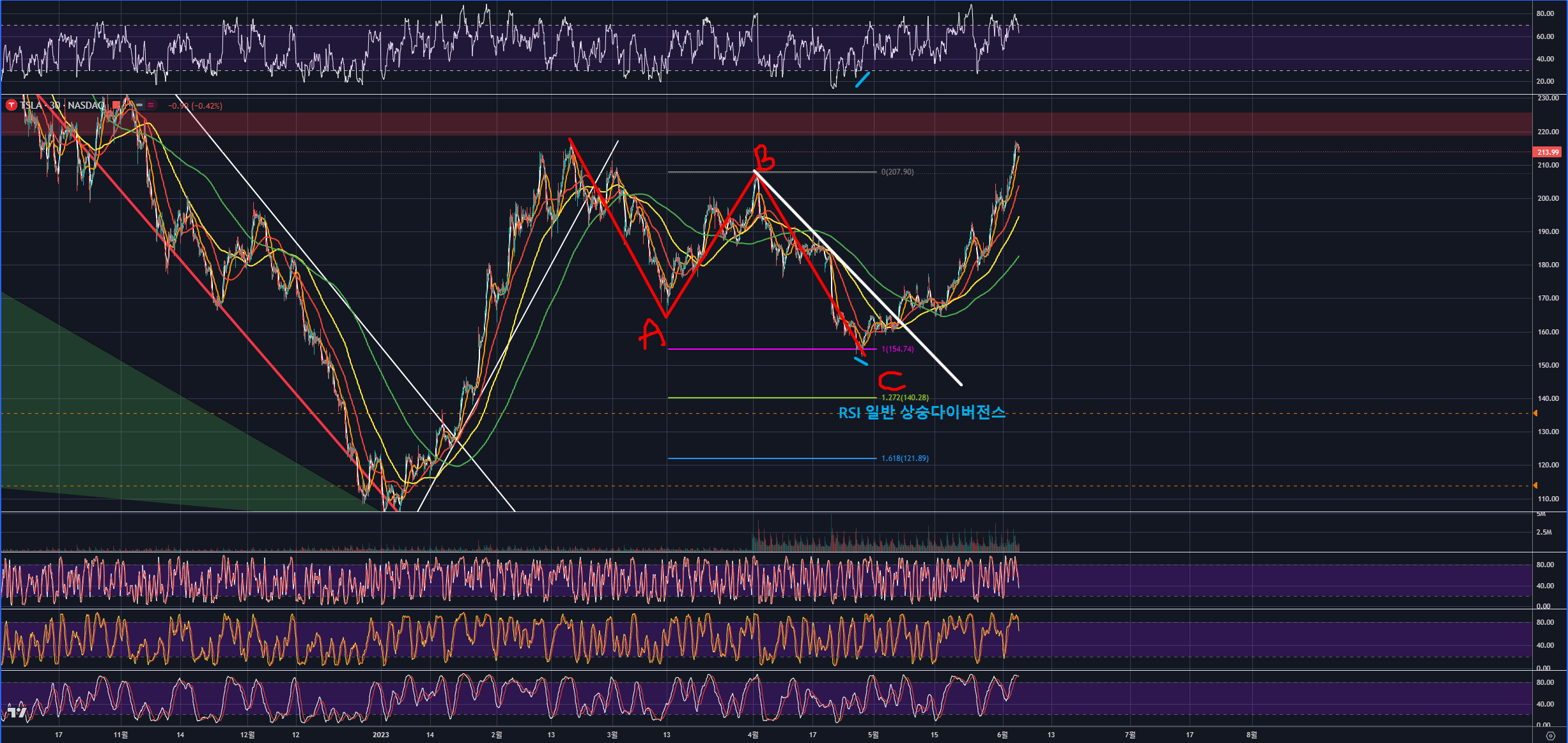
Task: Select the red letter A drawing
Action: (x=652, y=334)
